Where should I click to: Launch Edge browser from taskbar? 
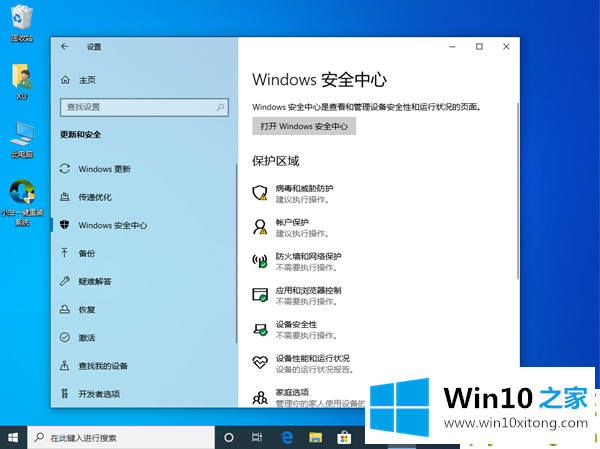(x=286, y=437)
